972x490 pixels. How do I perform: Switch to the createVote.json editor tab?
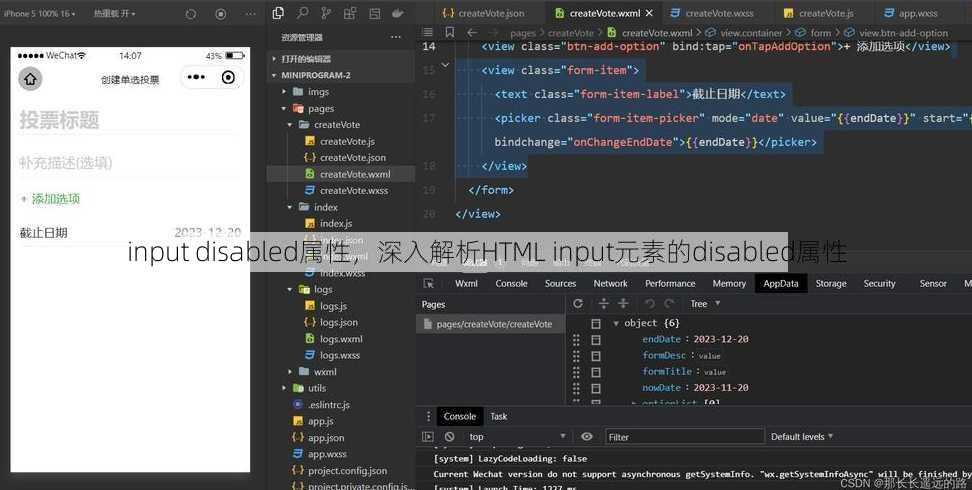(x=484, y=13)
